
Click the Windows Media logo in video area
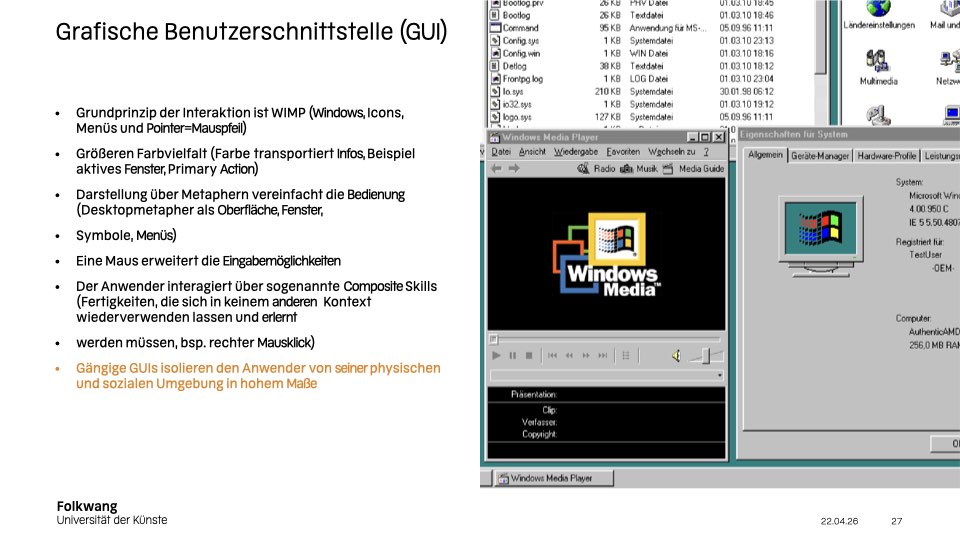pos(607,255)
